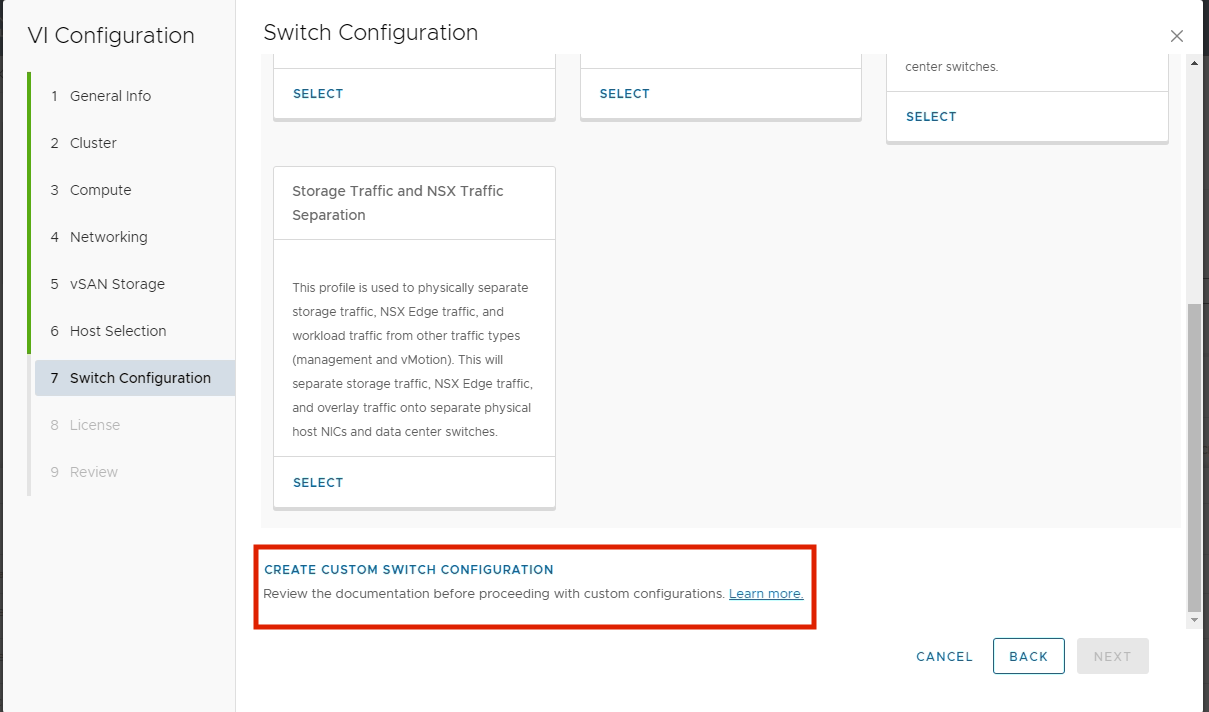Click the scrollbar up arrow
The width and height of the screenshot is (1209, 712).
1193,62
